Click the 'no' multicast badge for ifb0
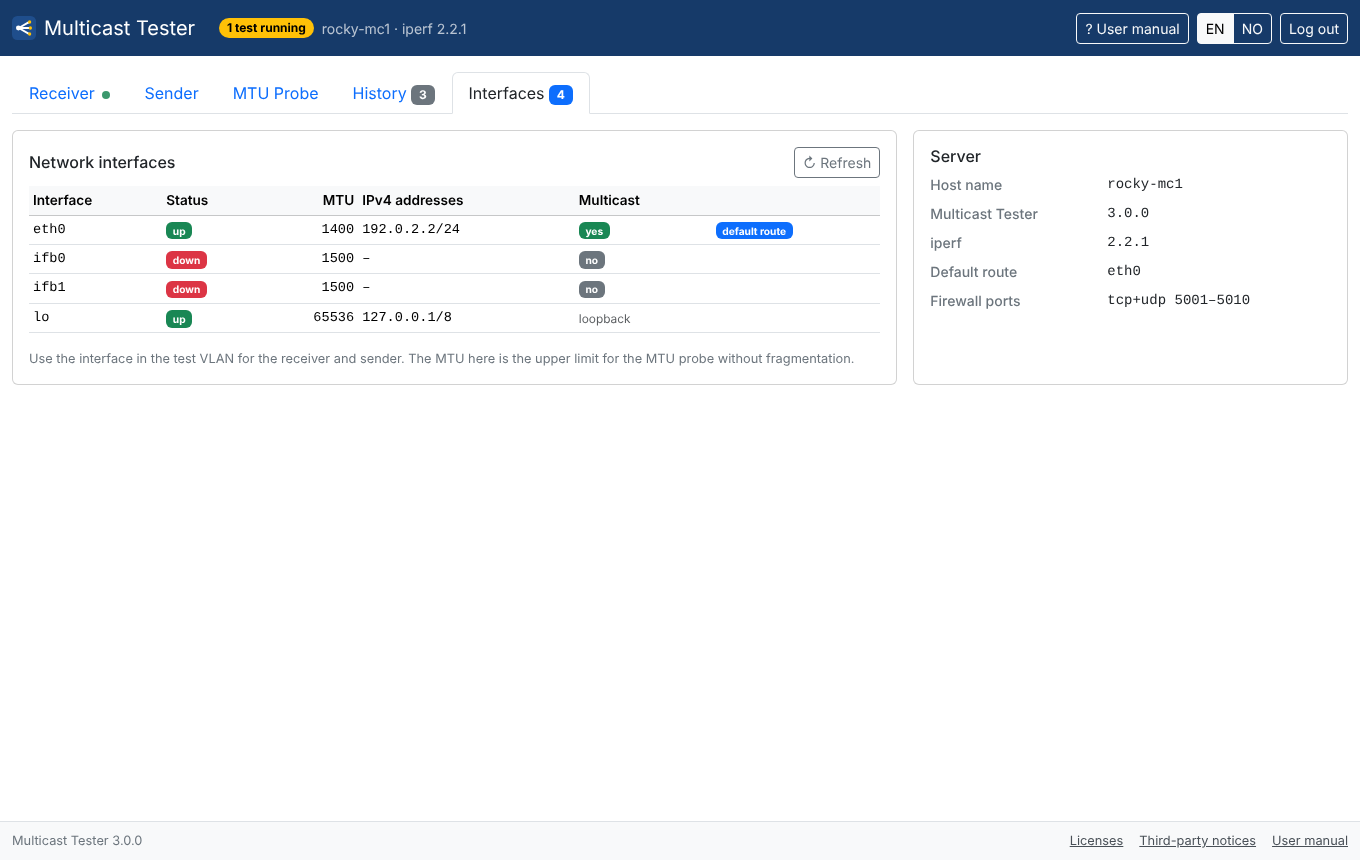 coord(592,260)
